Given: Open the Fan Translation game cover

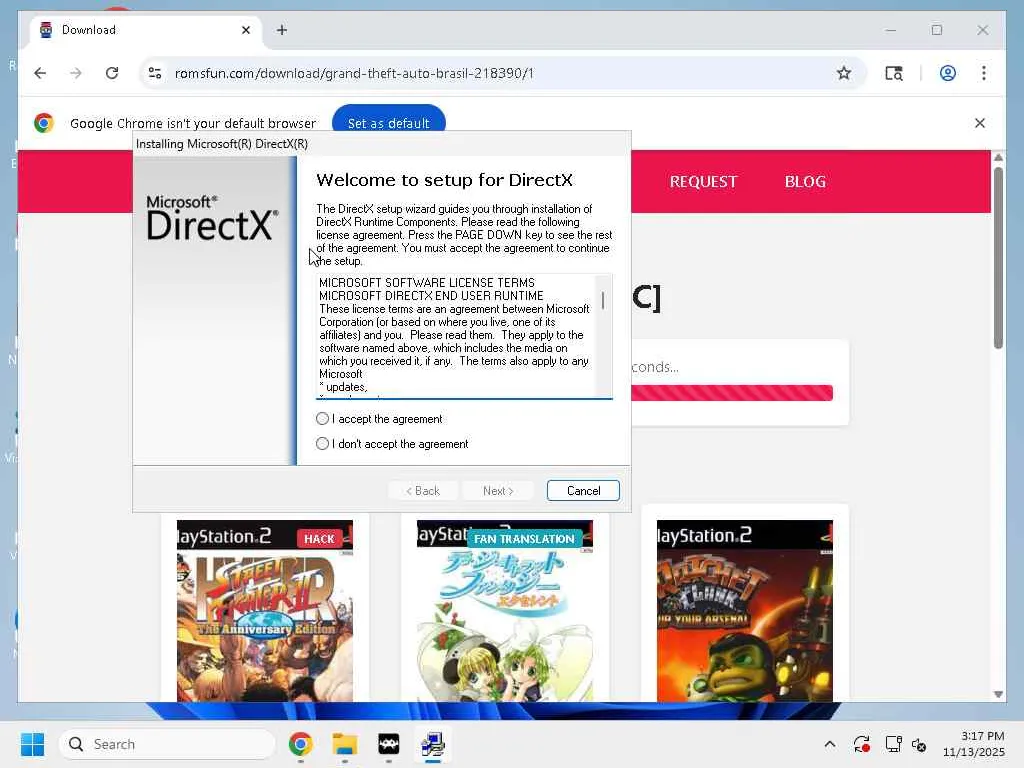Looking at the screenshot, I should click(505, 611).
